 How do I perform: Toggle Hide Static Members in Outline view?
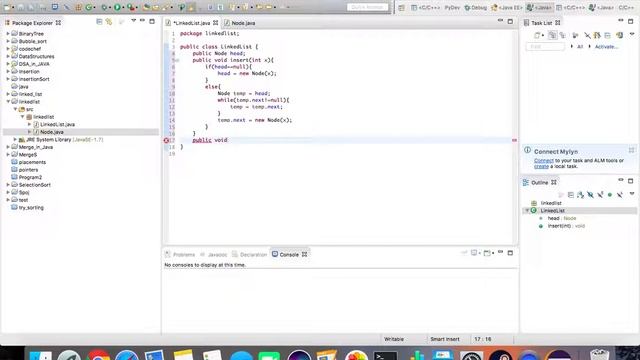[600, 195]
